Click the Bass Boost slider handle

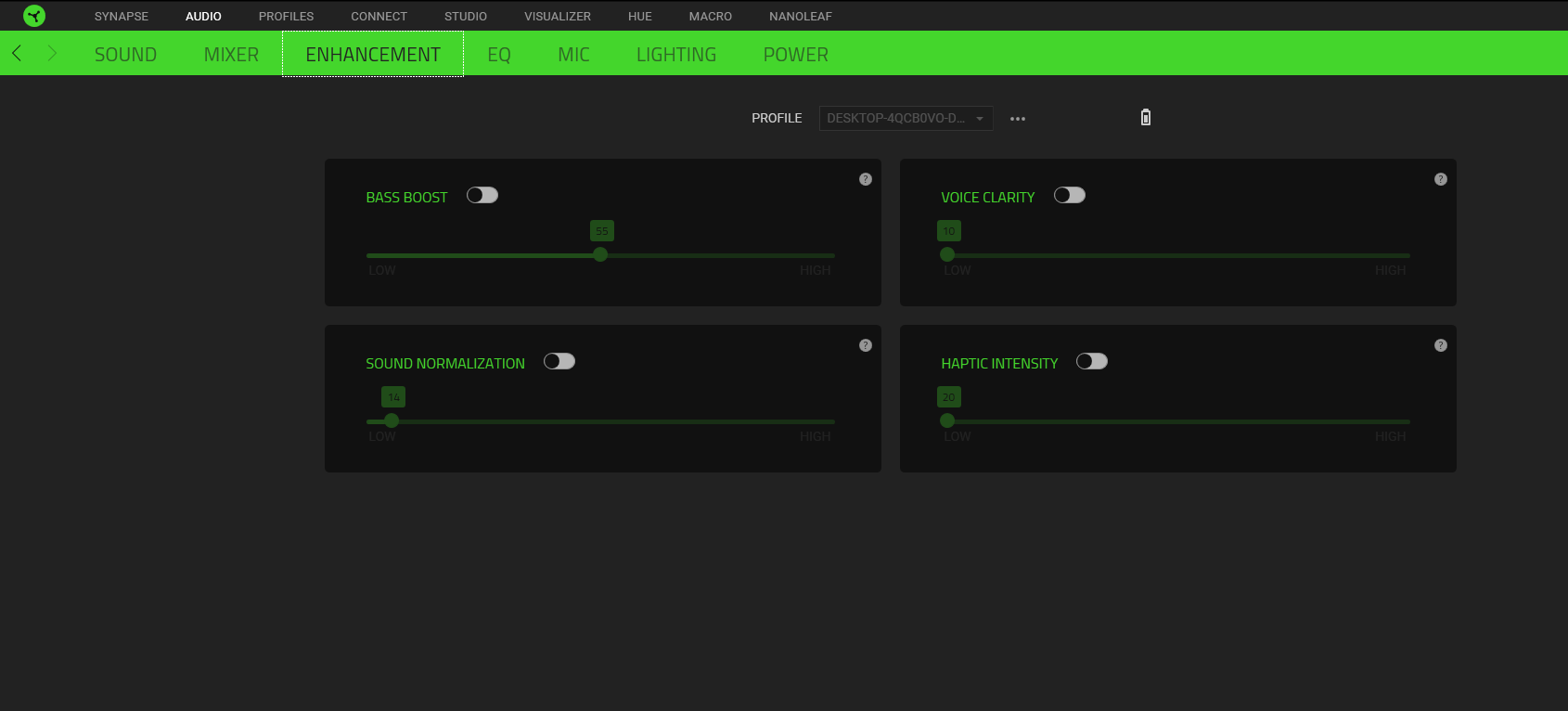[600, 254]
